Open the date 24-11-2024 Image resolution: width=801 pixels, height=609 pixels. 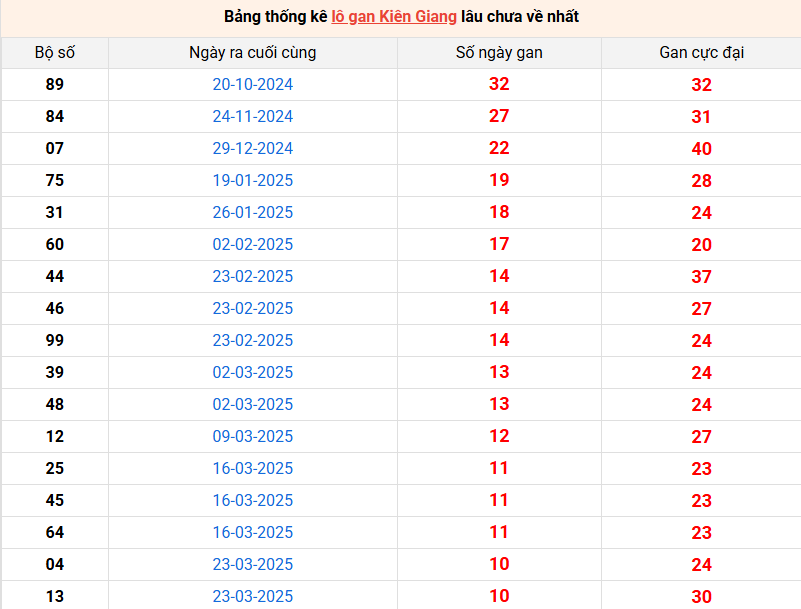click(x=253, y=116)
